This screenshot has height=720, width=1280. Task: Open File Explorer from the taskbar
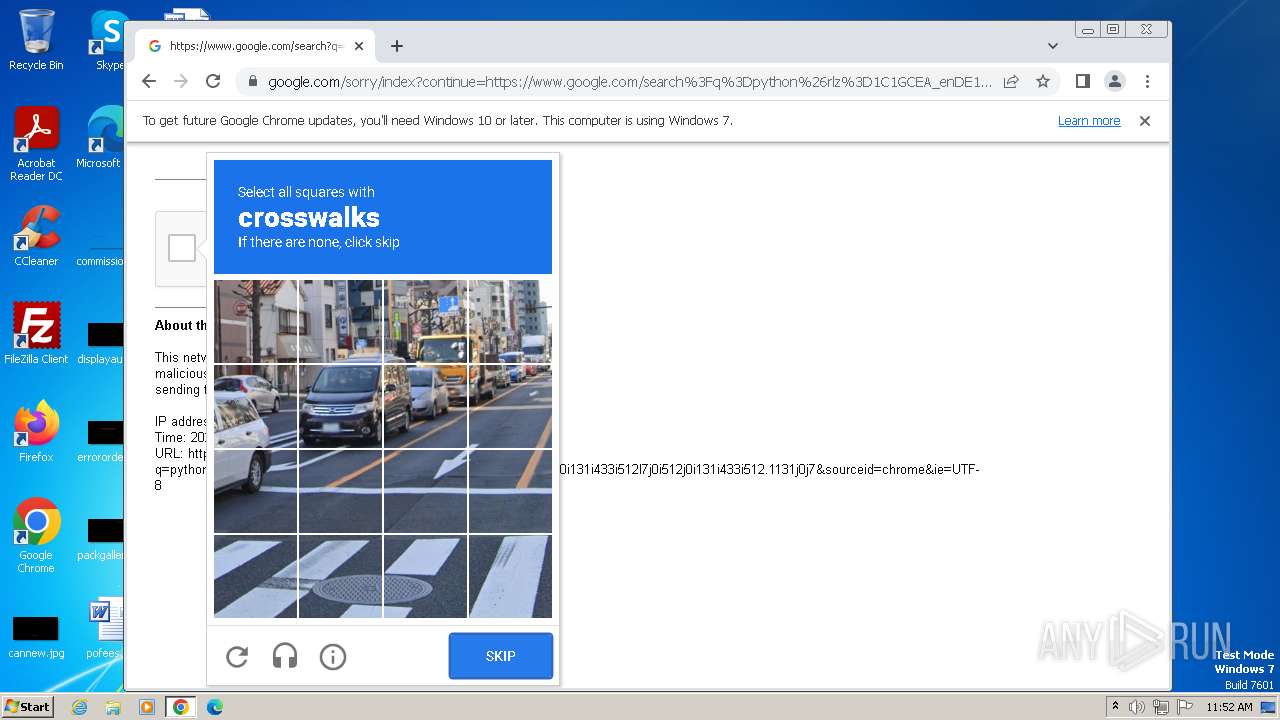click(113, 707)
